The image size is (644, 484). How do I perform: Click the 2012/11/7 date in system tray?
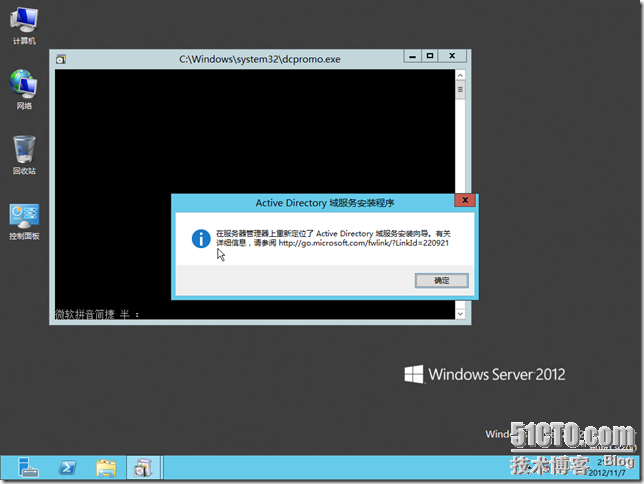[x=607, y=473]
